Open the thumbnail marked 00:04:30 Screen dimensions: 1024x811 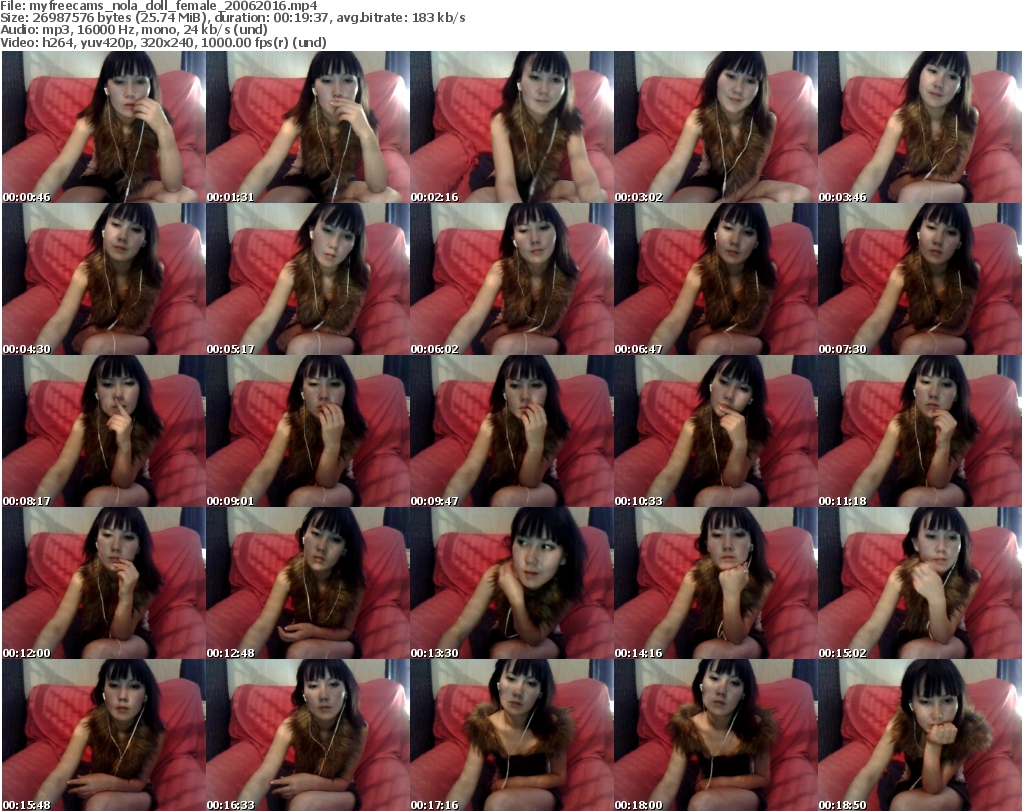pos(104,279)
